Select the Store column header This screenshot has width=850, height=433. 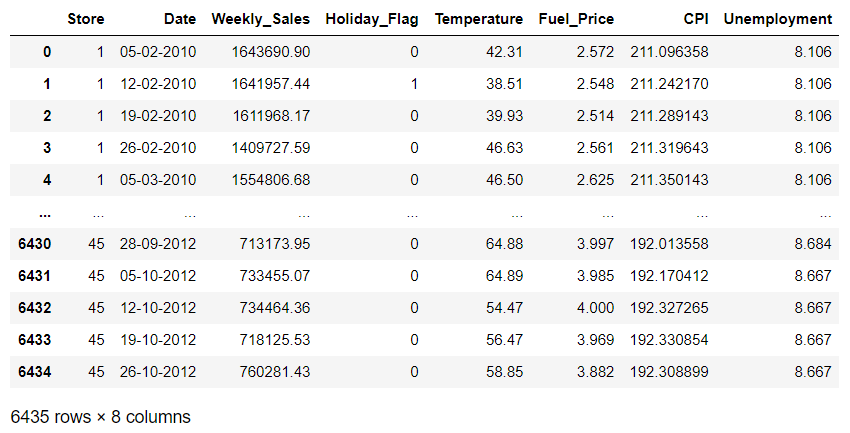point(86,19)
